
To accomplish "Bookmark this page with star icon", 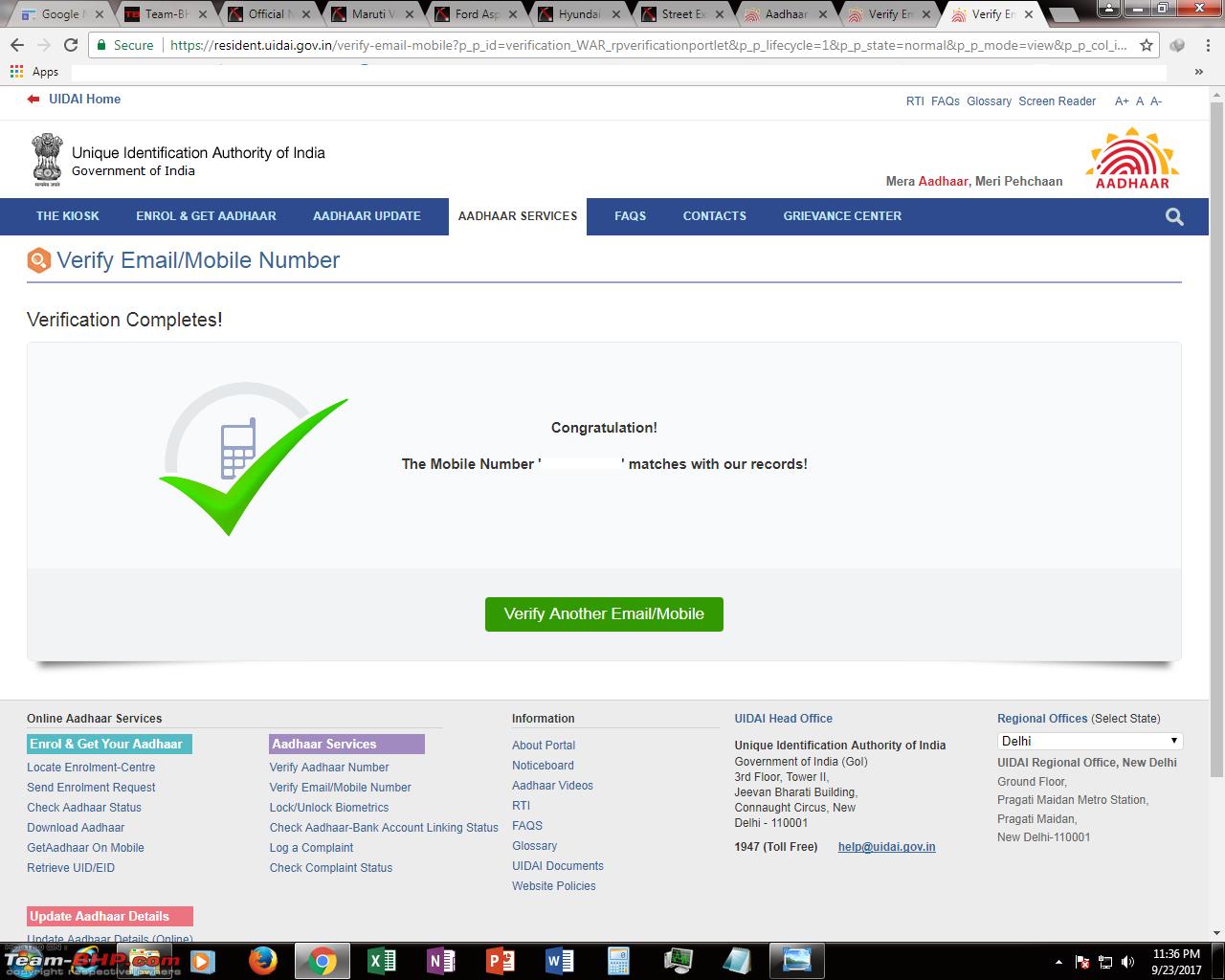I will click(1147, 45).
